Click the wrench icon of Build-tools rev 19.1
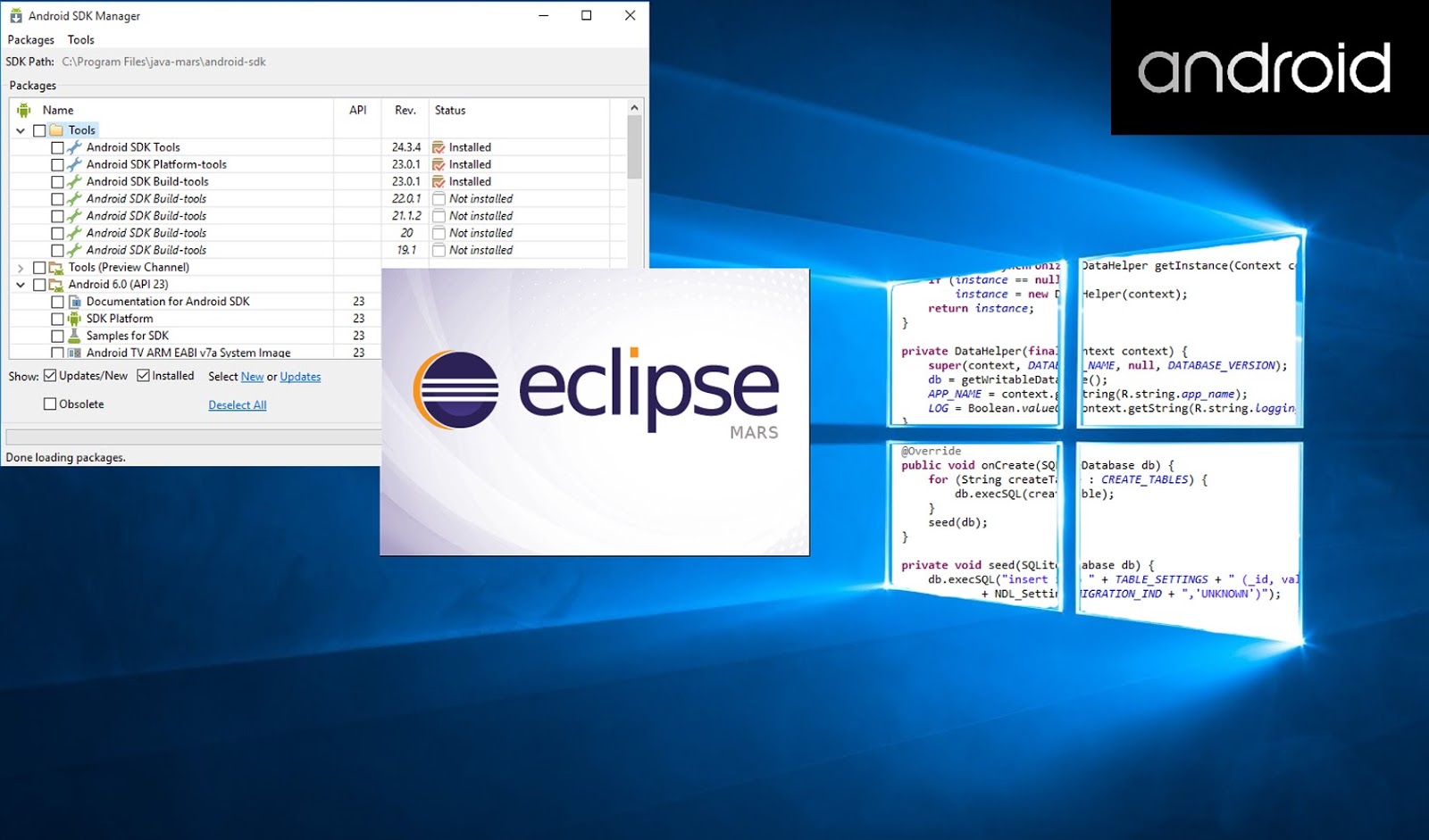1429x840 pixels. coord(74,250)
